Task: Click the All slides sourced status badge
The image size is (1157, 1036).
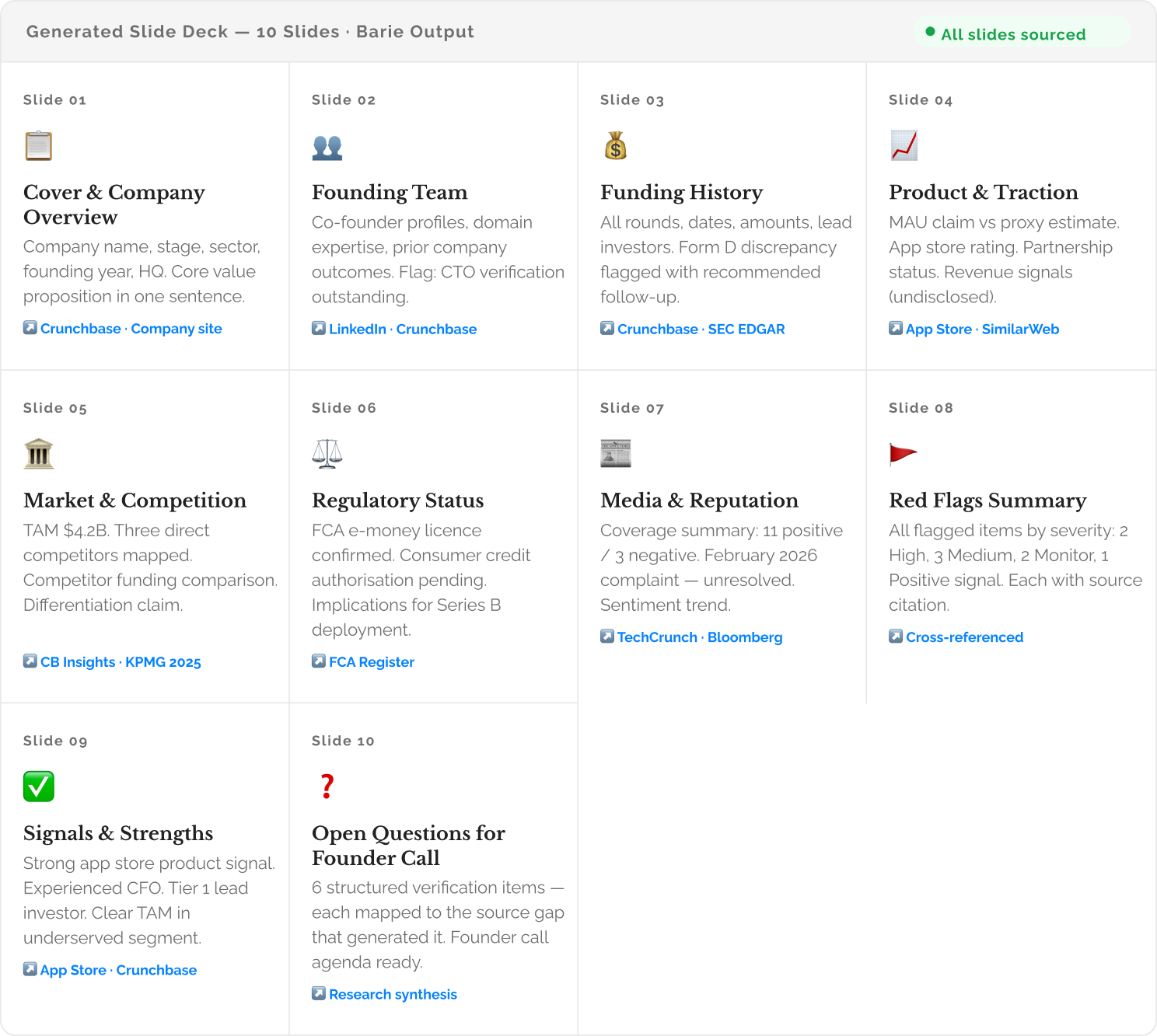Action: 1012,34
